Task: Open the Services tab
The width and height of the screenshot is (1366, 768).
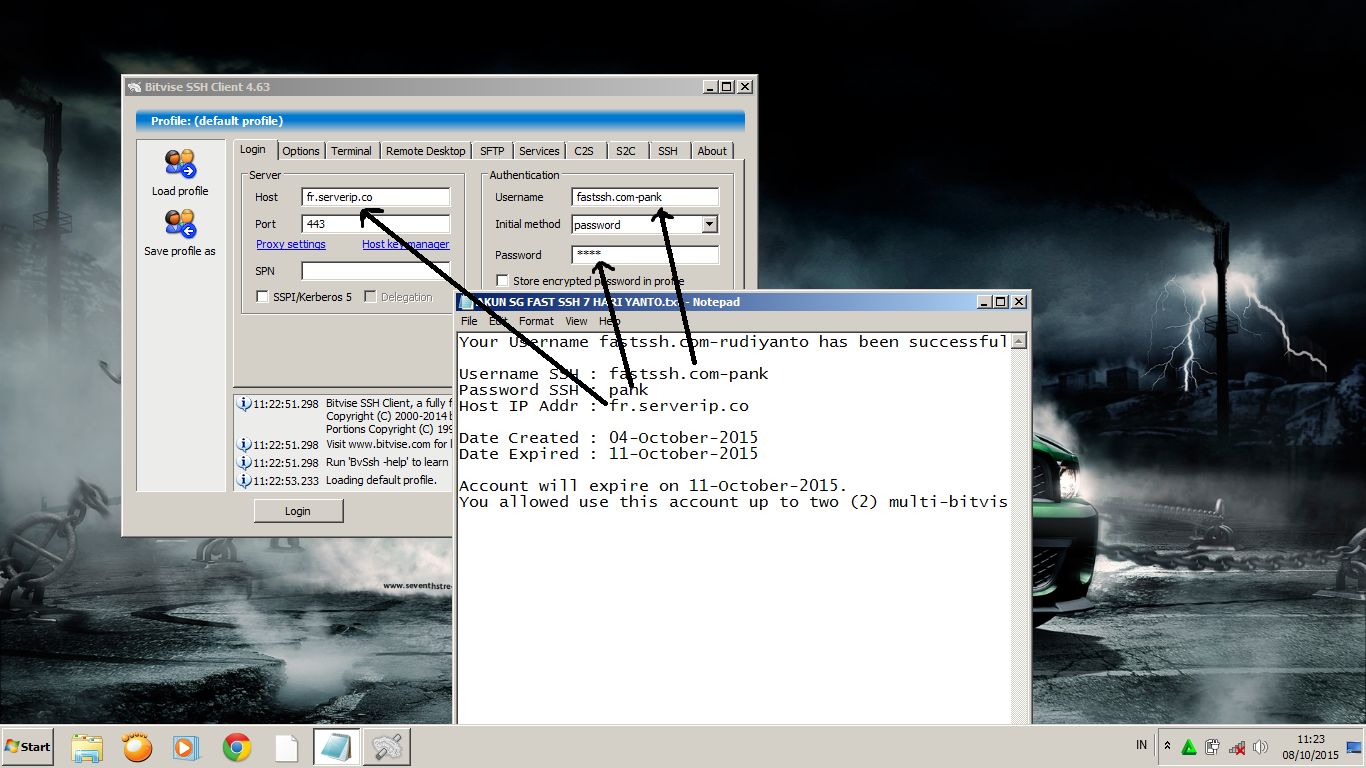Action: click(x=539, y=151)
